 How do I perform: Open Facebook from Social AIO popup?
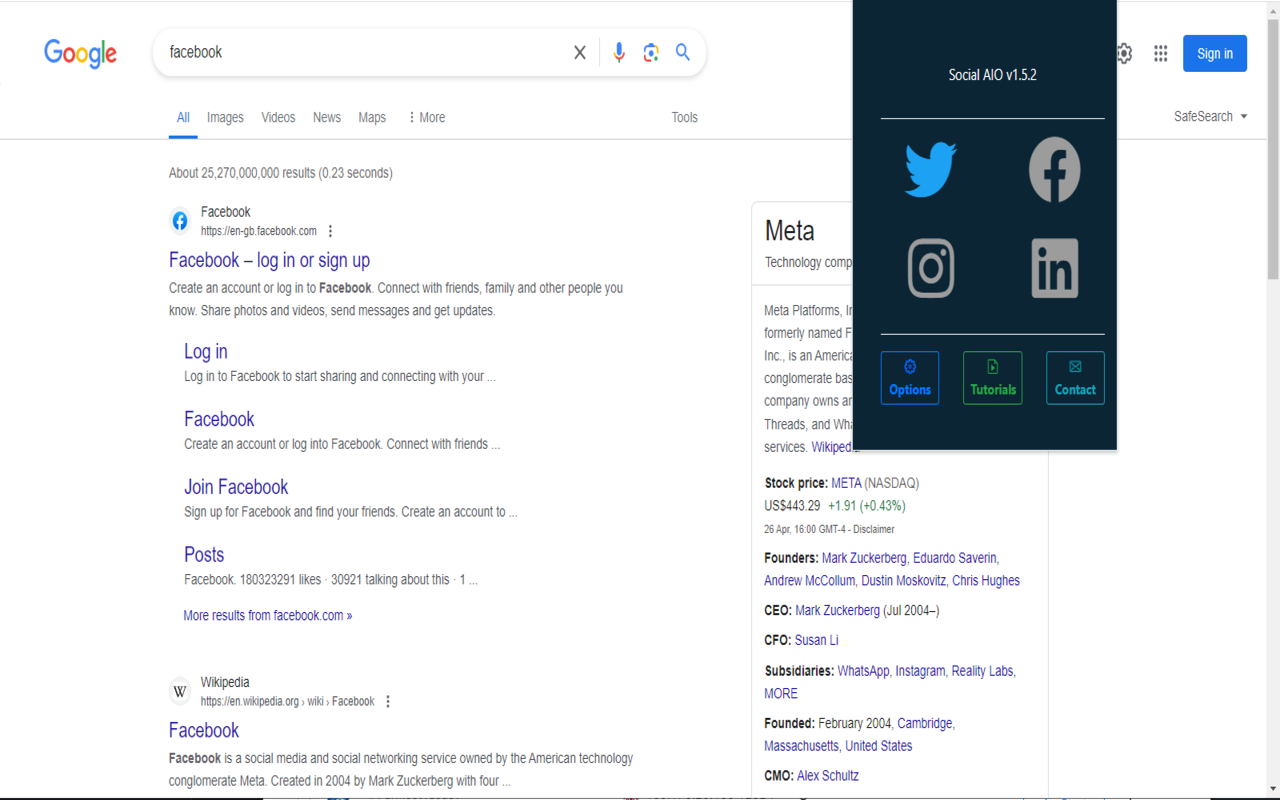(1054, 169)
